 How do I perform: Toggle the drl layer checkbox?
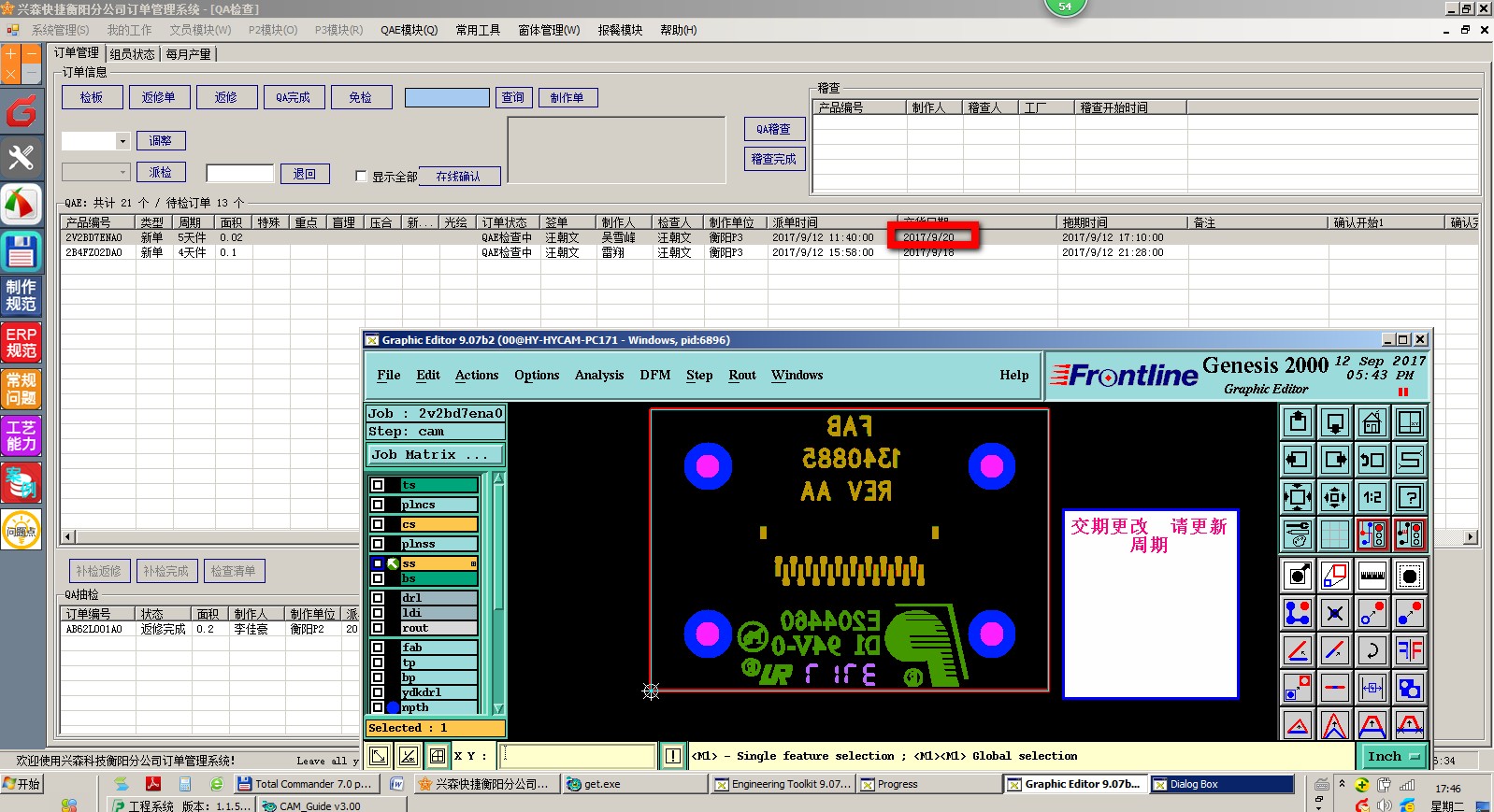(x=378, y=598)
